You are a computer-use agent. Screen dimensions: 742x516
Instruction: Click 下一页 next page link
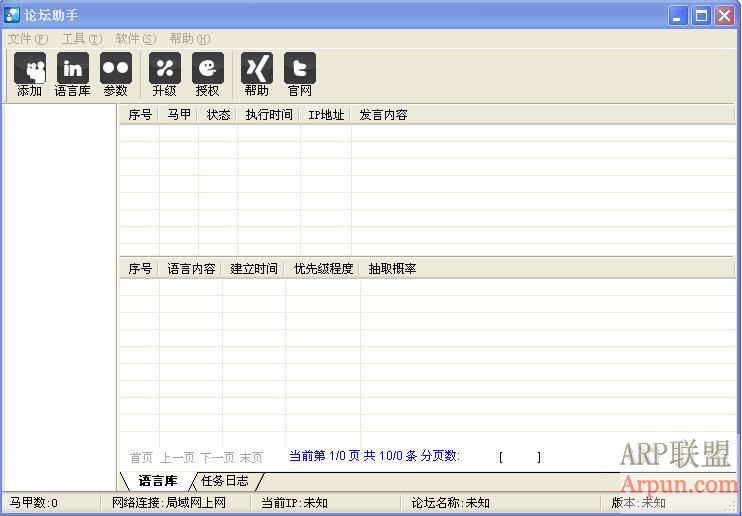(218, 457)
